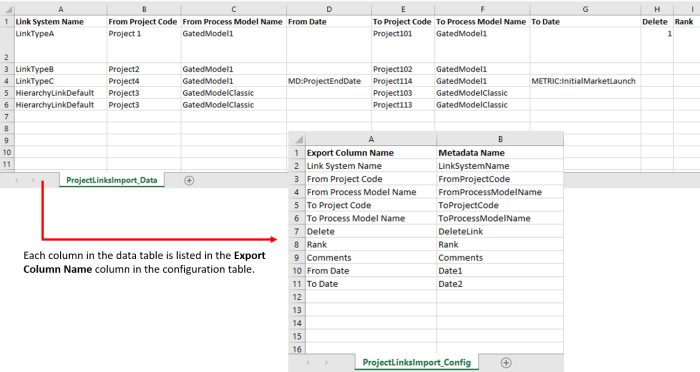
Task: Select Delete value 1 in row 2
Action: coord(657,45)
